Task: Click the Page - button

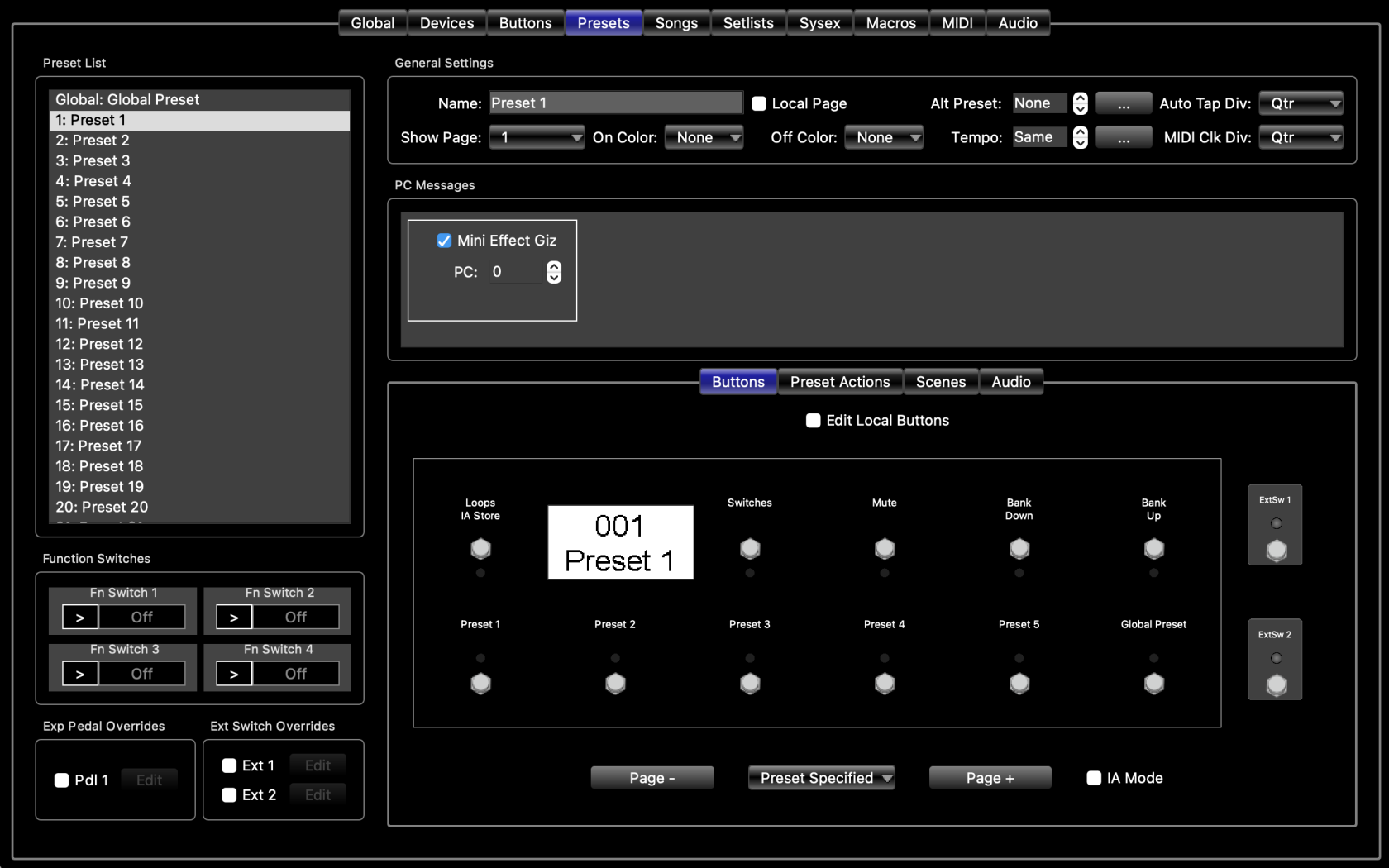Action: coord(652,778)
